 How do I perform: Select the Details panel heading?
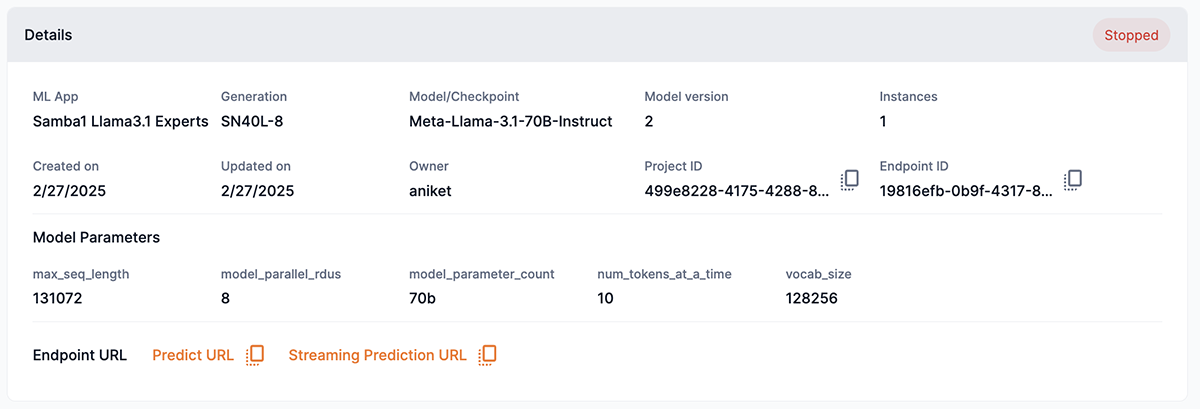click(x=48, y=35)
